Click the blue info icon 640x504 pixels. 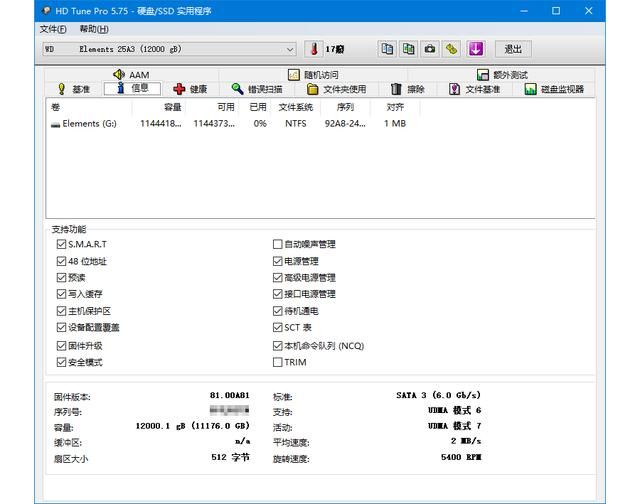(x=120, y=88)
